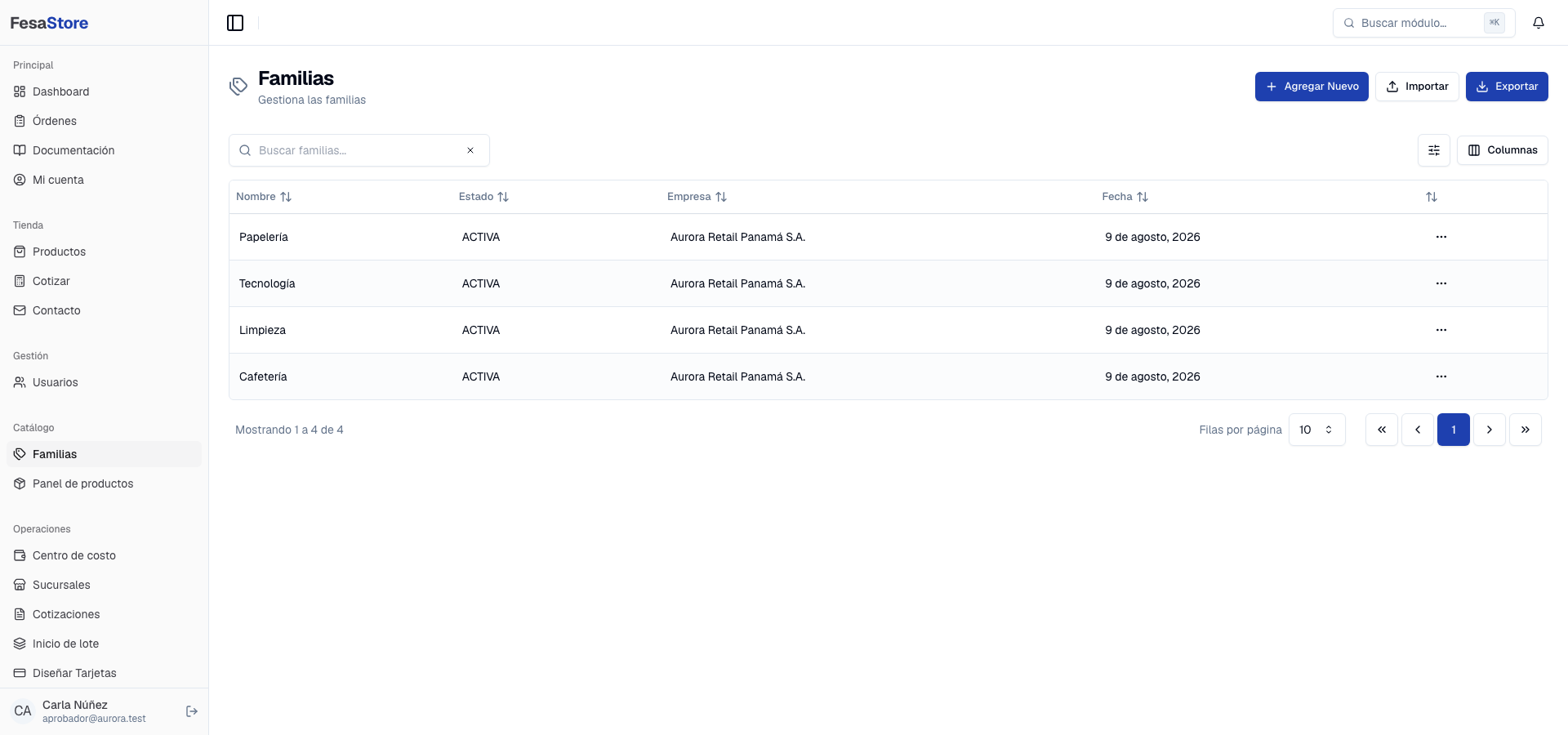Click the Papelería name cell
The image size is (1568, 735).
point(264,237)
